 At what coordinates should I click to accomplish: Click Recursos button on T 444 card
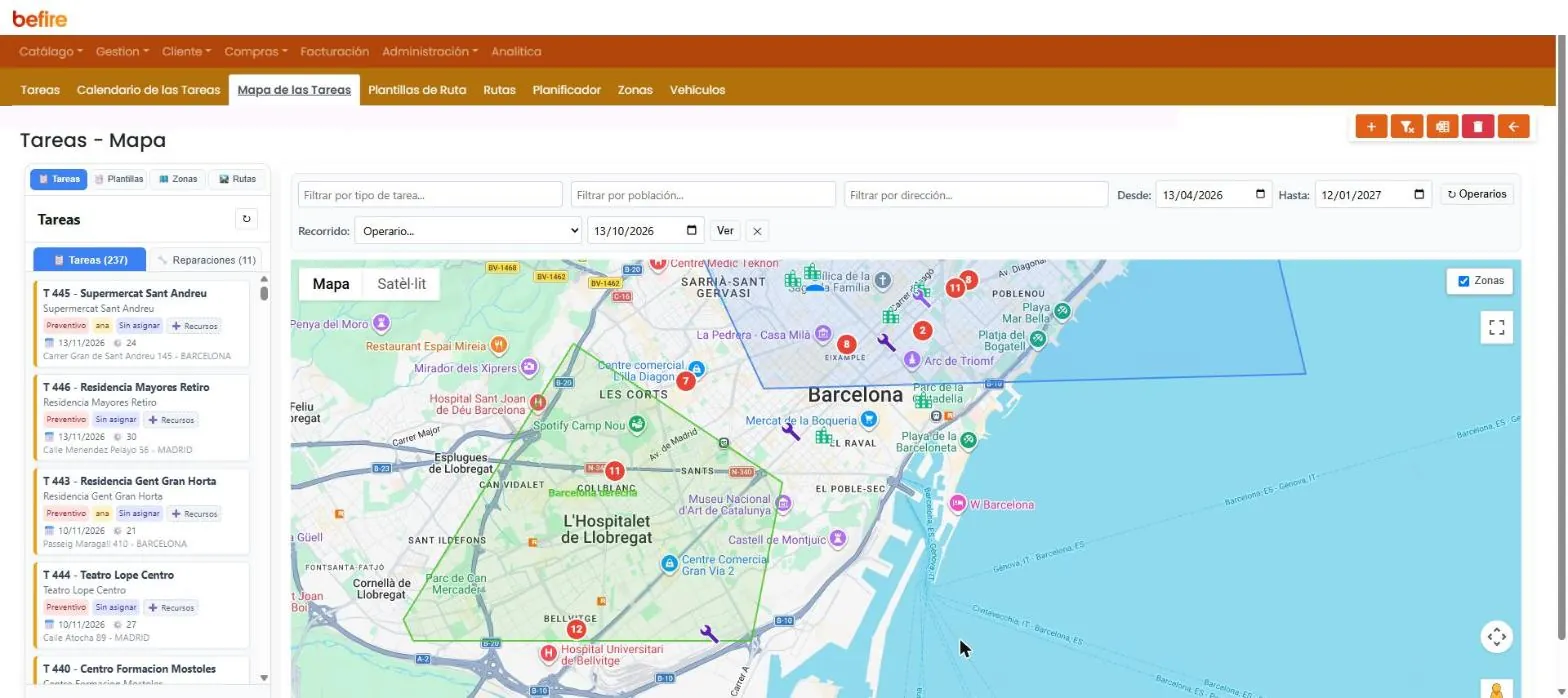tap(170, 608)
